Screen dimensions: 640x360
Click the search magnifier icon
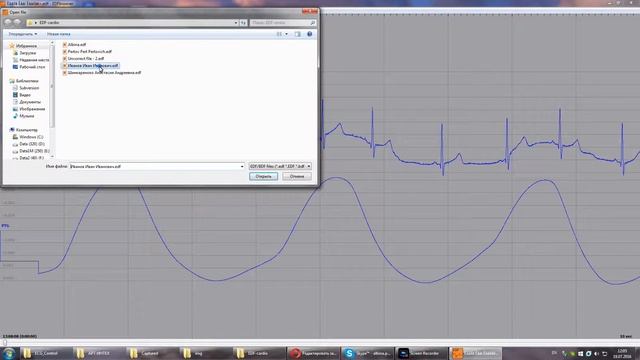coord(313,22)
